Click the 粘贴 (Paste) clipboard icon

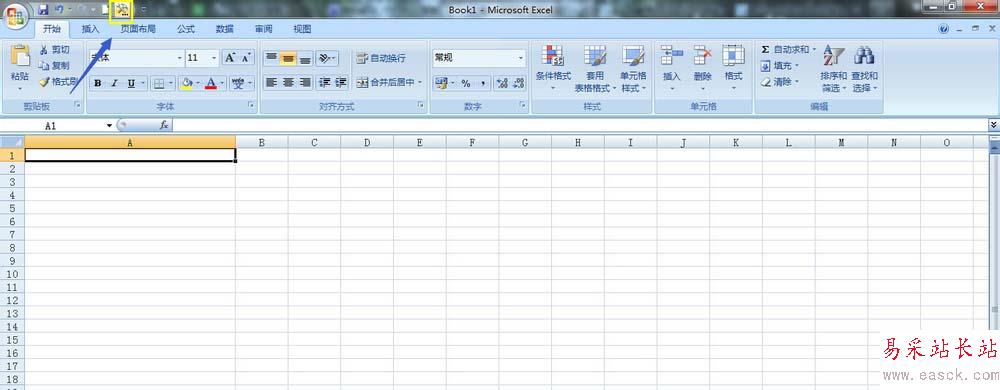pos(20,55)
